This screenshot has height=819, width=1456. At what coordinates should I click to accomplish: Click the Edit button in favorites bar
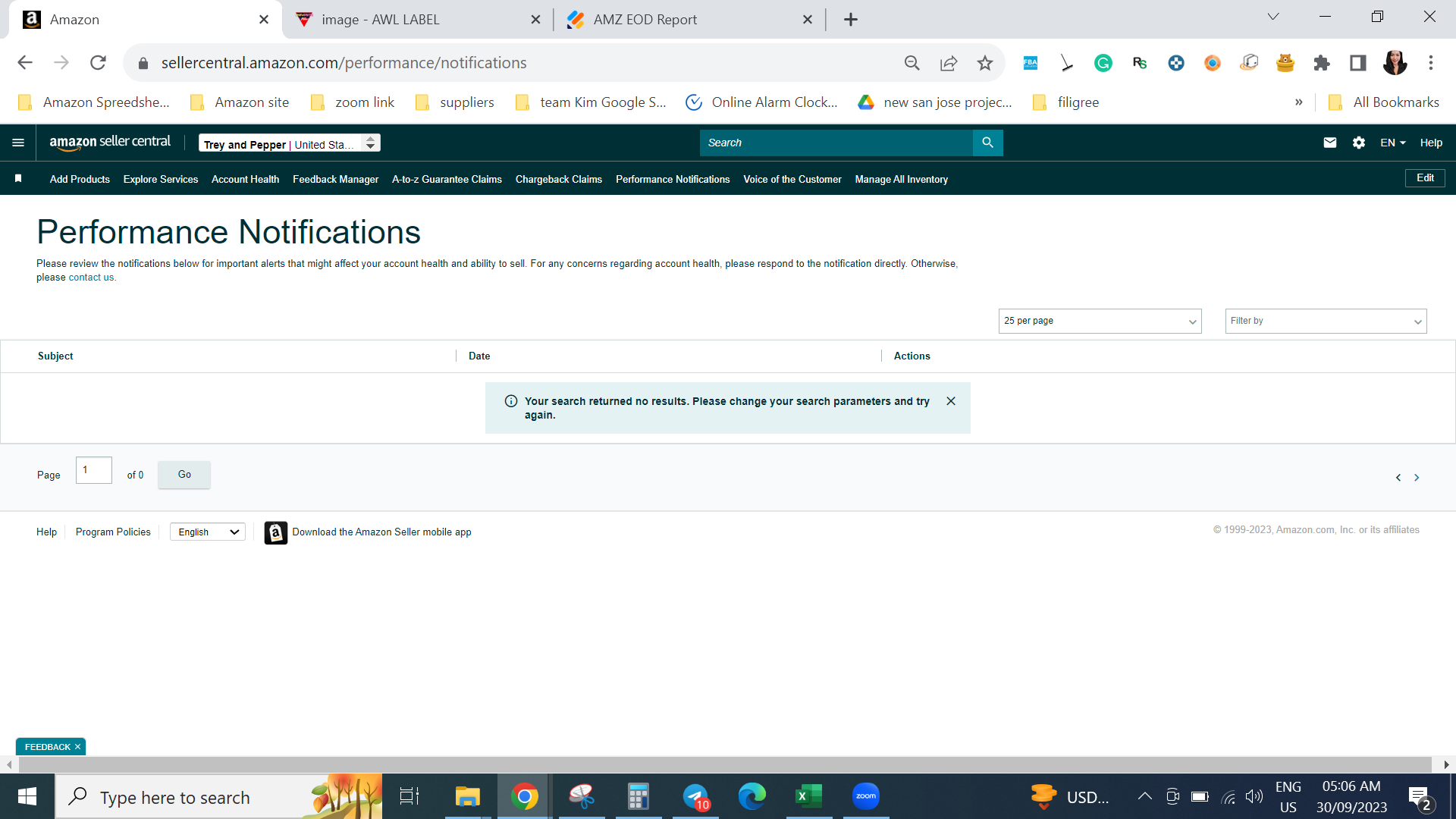pyautogui.click(x=1425, y=178)
